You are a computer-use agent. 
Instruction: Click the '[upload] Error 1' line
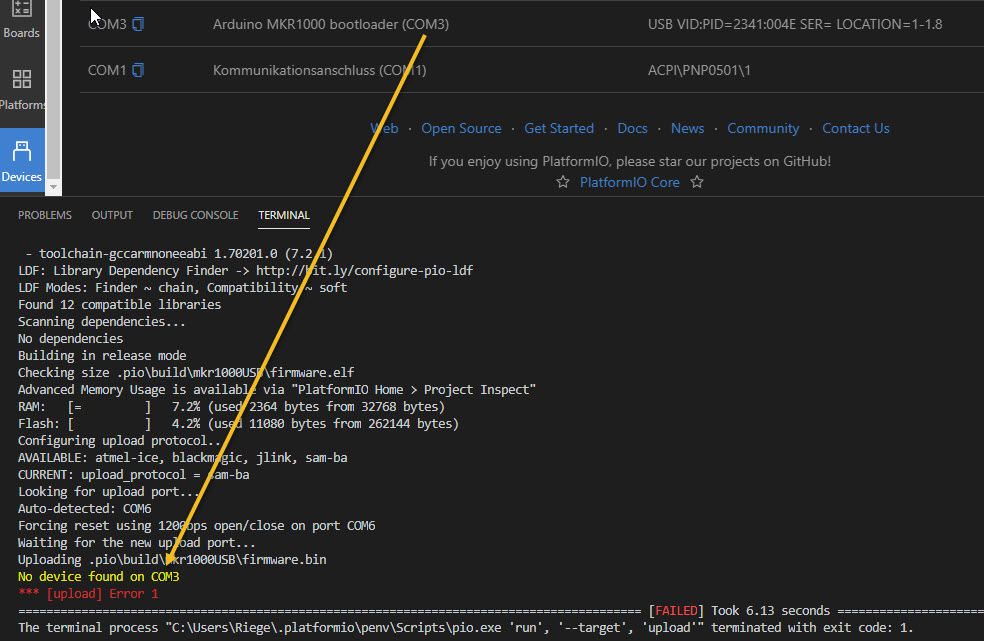(x=88, y=593)
